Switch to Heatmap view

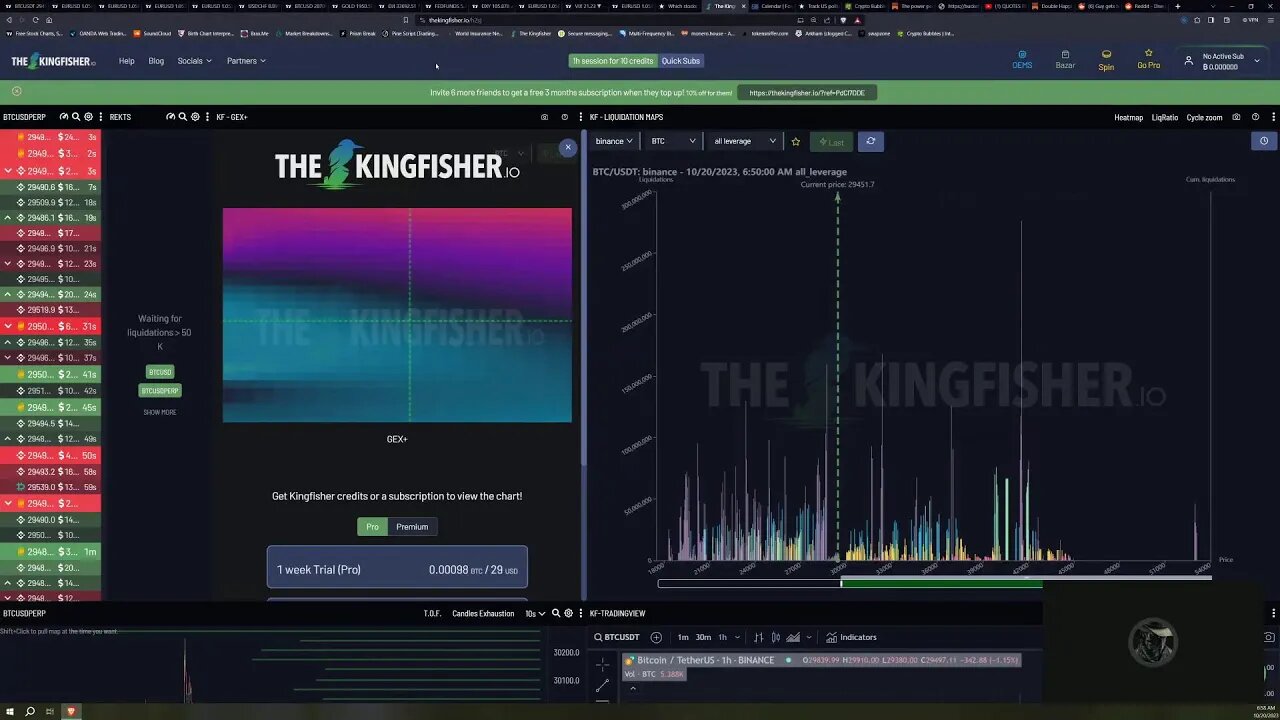(1128, 117)
